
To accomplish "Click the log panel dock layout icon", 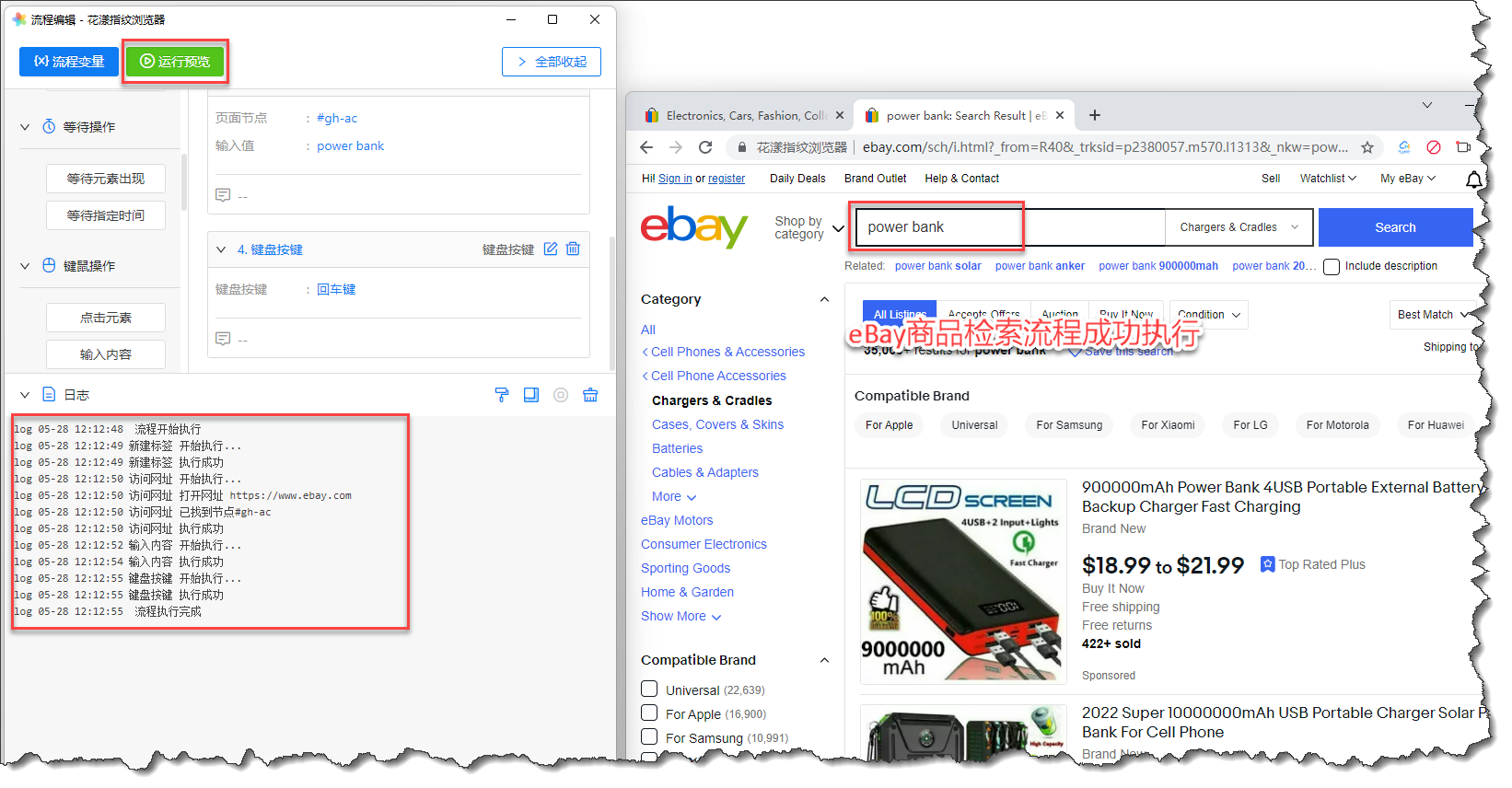I will pyautogui.click(x=531, y=395).
